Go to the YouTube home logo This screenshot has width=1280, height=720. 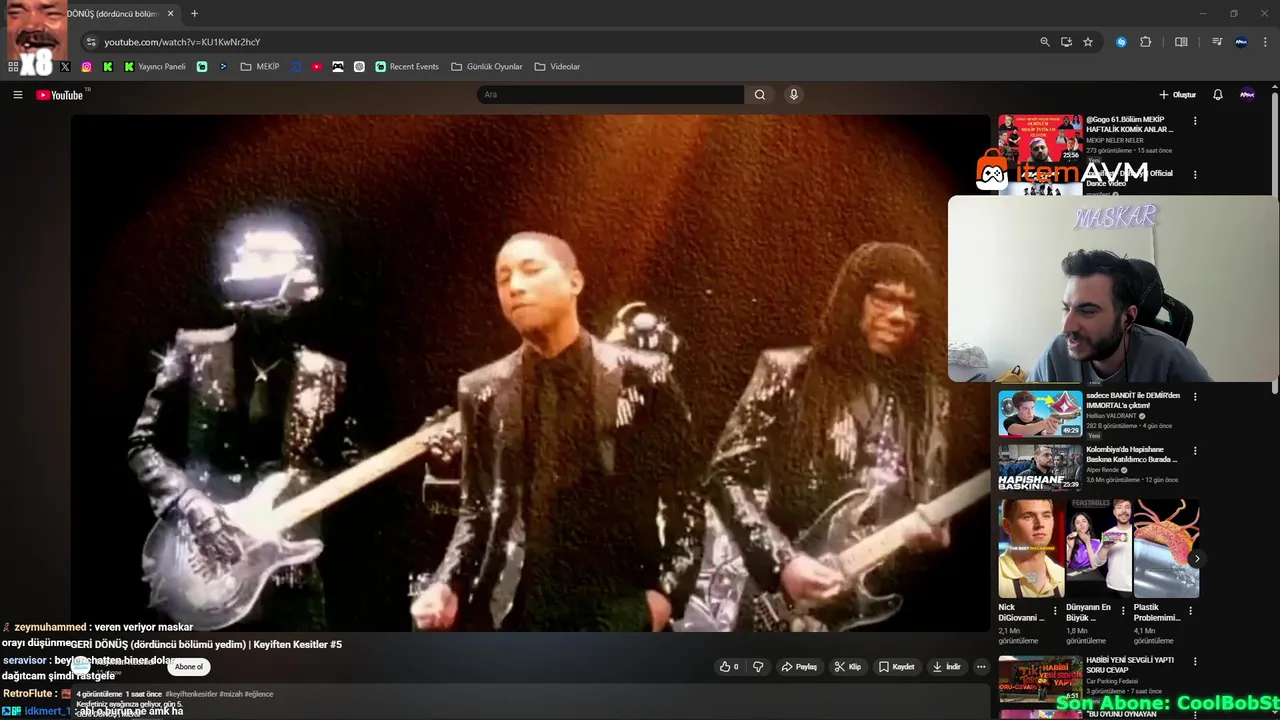click(x=60, y=95)
